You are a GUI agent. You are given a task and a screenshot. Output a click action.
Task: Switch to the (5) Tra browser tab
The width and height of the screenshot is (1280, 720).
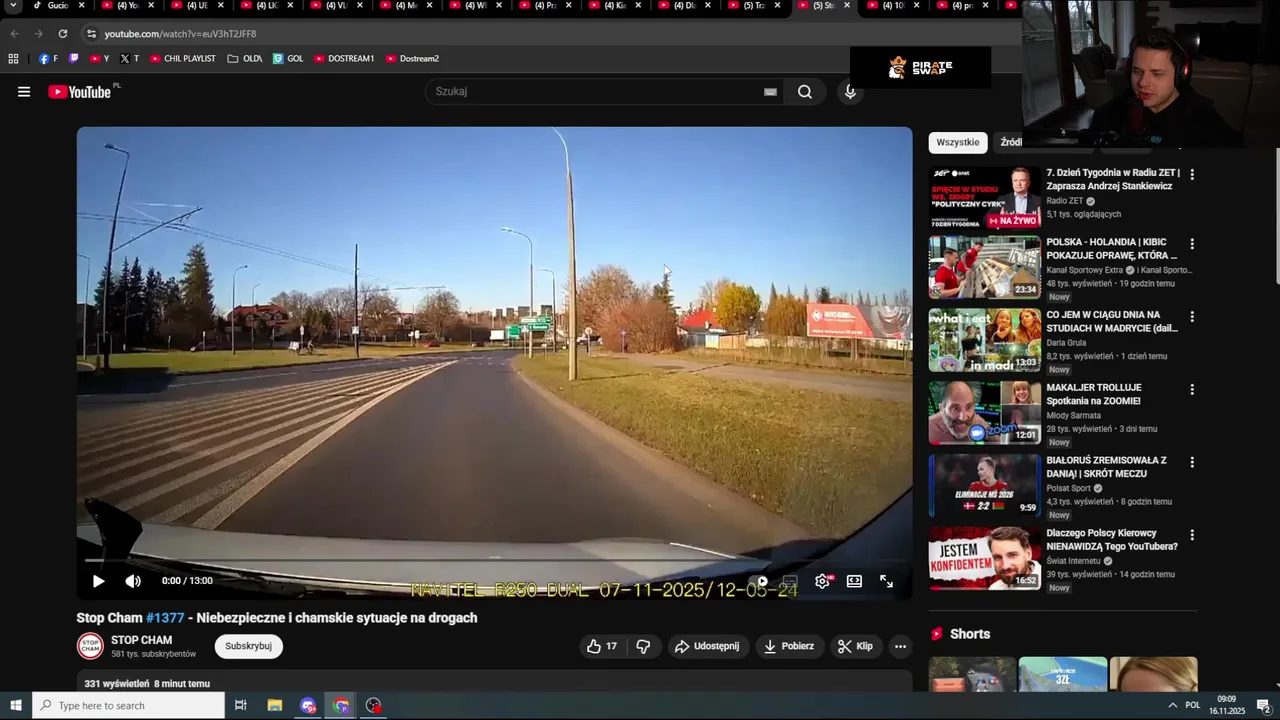[754, 6]
